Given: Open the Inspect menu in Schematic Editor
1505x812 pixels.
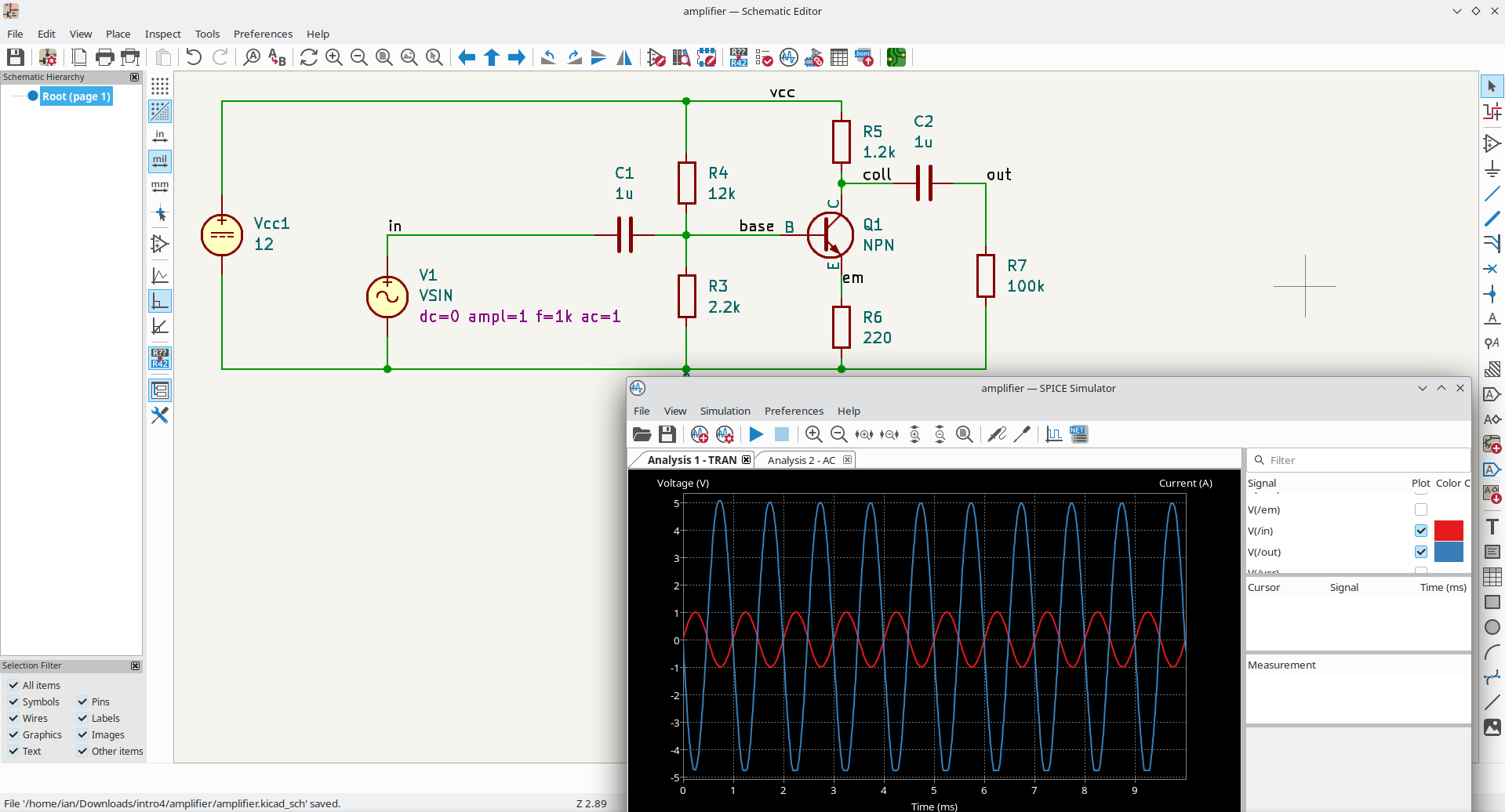Looking at the screenshot, I should tap(162, 34).
